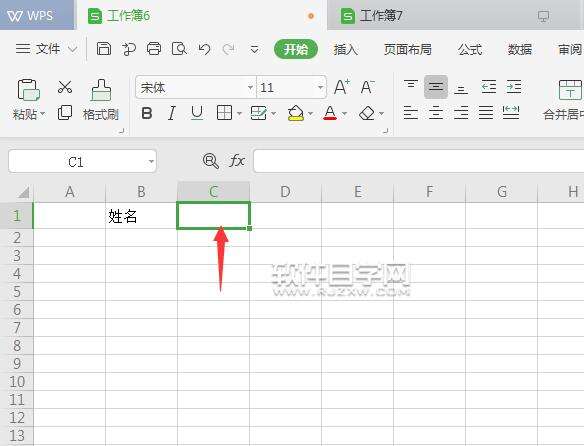Image resolution: width=584 pixels, height=446 pixels.
Task: Click the Cut scissors icon
Action: [x=65, y=87]
